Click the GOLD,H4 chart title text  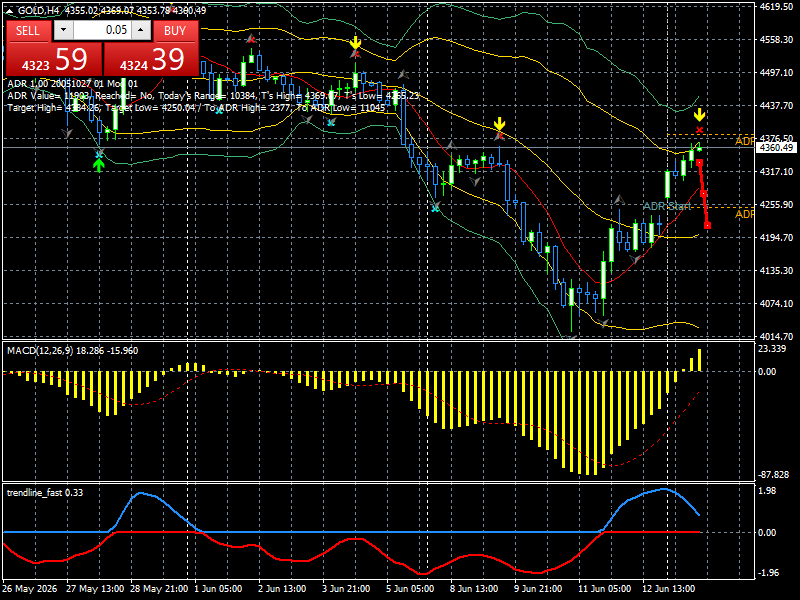click(x=40, y=10)
